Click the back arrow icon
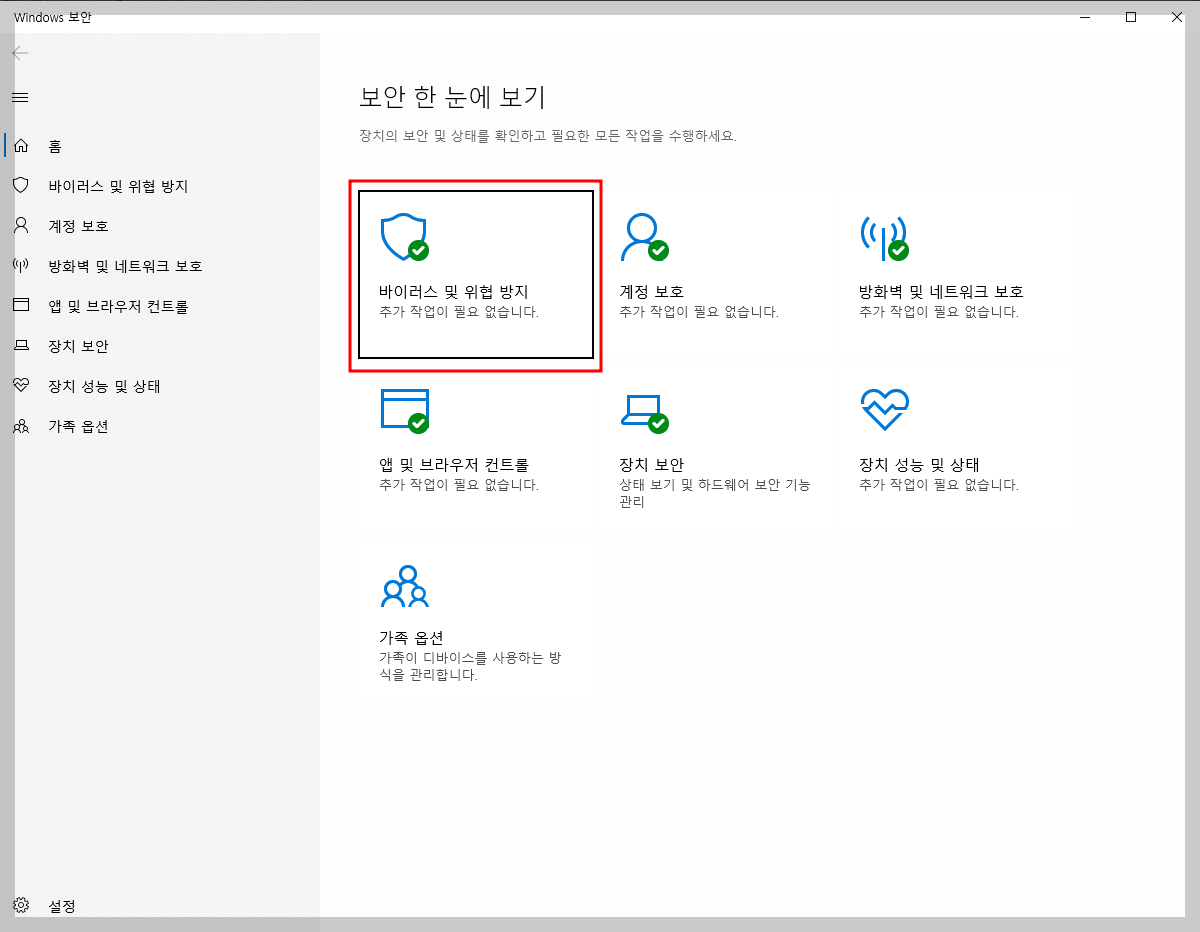This screenshot has height=932, width=1200. tap(20, 53)
